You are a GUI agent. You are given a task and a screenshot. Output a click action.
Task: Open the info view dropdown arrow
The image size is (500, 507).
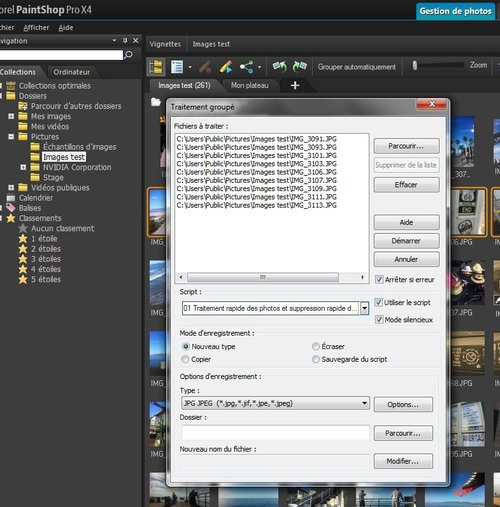pyautogui.click(x=190, y=67)
